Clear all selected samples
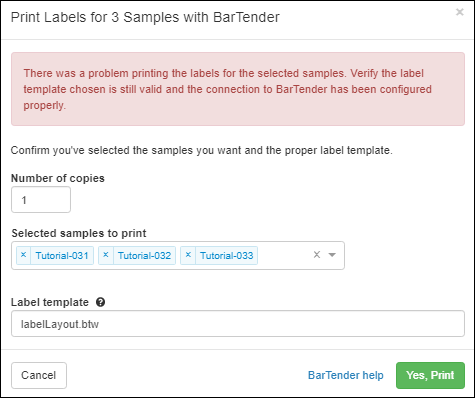 (317, 255)
